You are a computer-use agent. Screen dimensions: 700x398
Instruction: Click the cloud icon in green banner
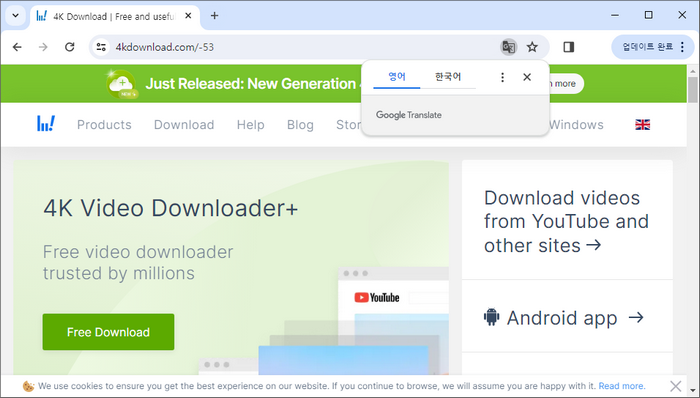pyautogui.click(x=122, y=83)
